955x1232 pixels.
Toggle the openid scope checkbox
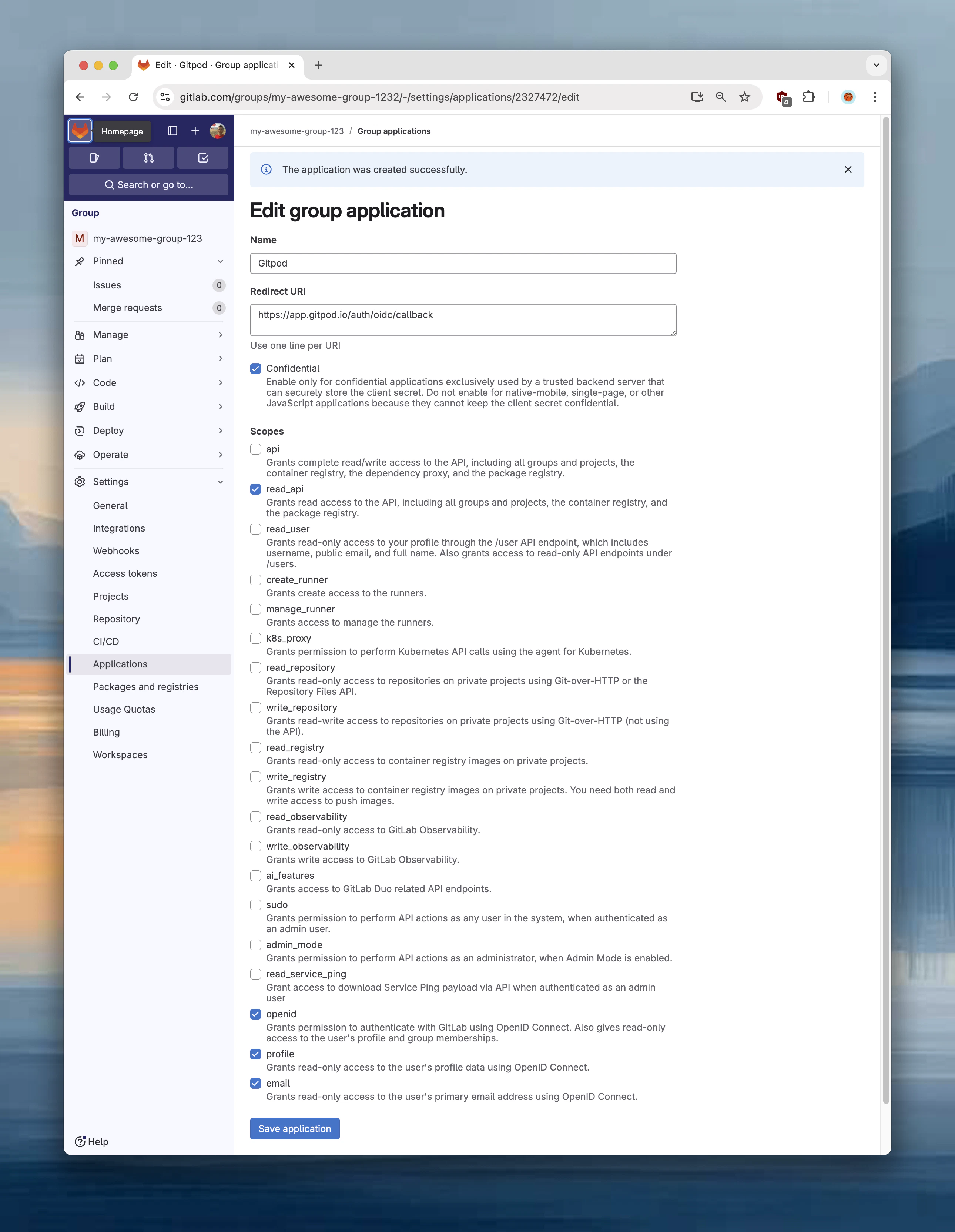[255, 1014]
